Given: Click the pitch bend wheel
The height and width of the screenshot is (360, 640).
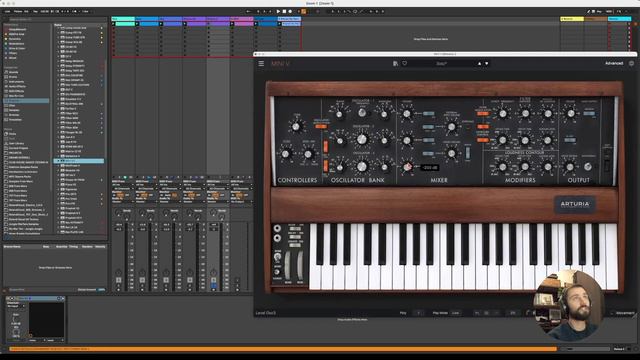Looking at the screenshot, I should [288, 265].
